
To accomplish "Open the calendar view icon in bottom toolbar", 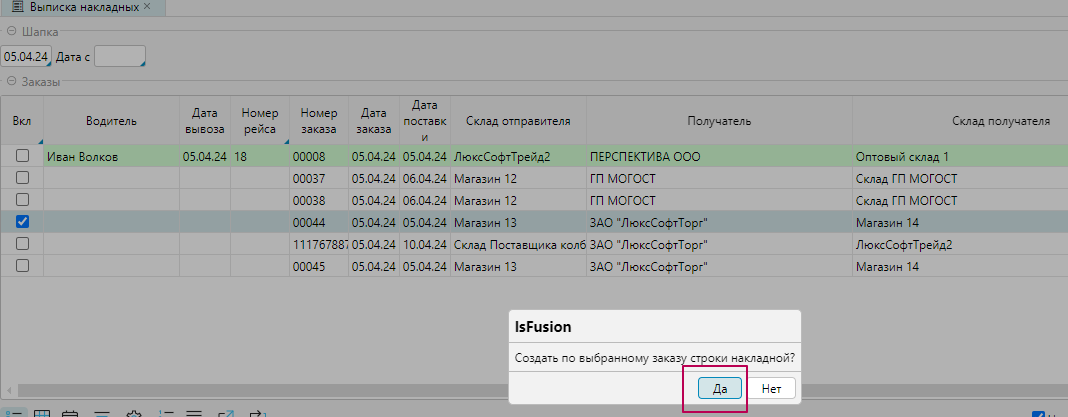I will coord(71,413).
